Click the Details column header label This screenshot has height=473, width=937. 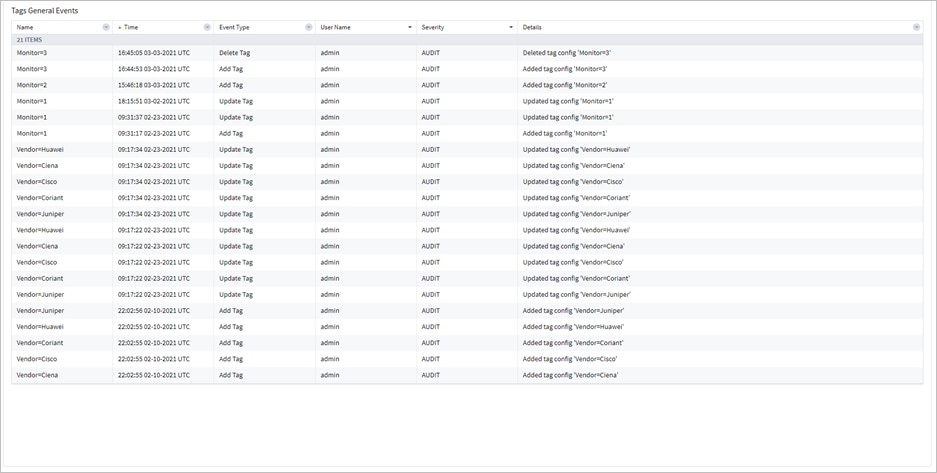point(532,27)
